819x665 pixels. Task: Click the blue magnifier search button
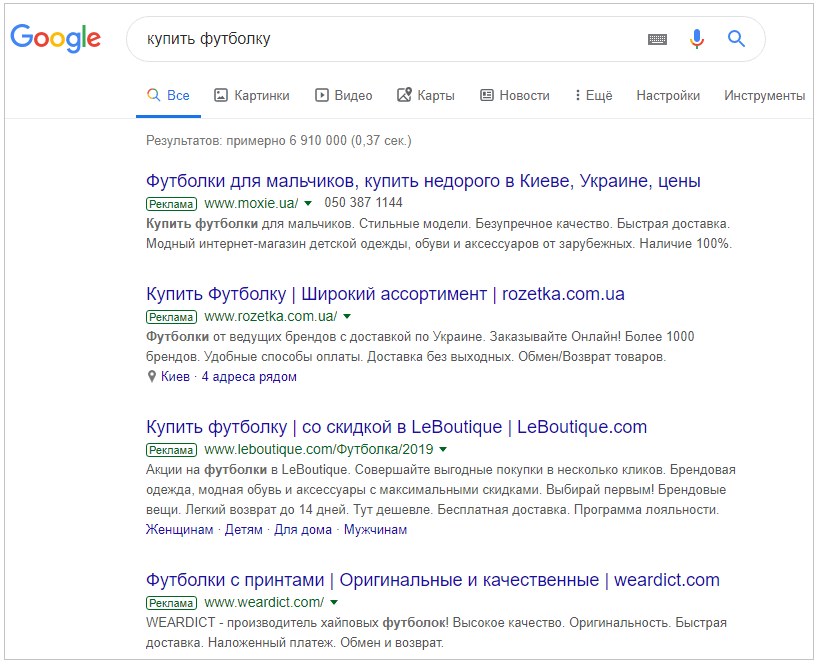736,38
